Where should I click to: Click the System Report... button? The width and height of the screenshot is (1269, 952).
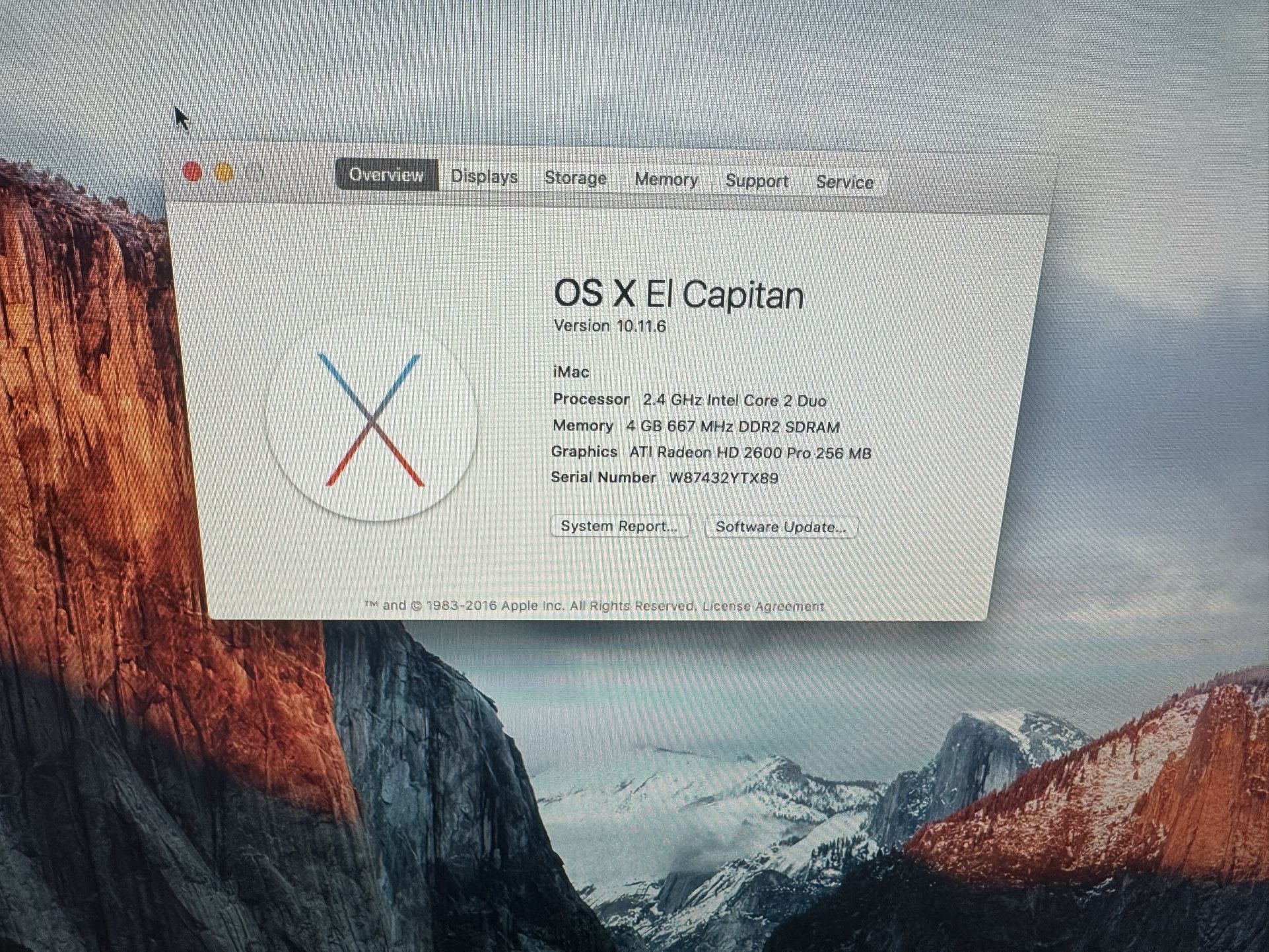click(619, 526)
